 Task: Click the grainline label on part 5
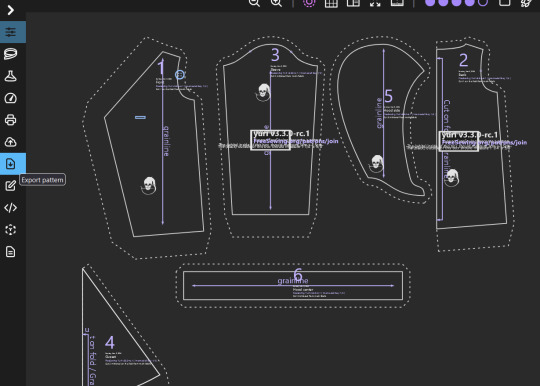379,113
